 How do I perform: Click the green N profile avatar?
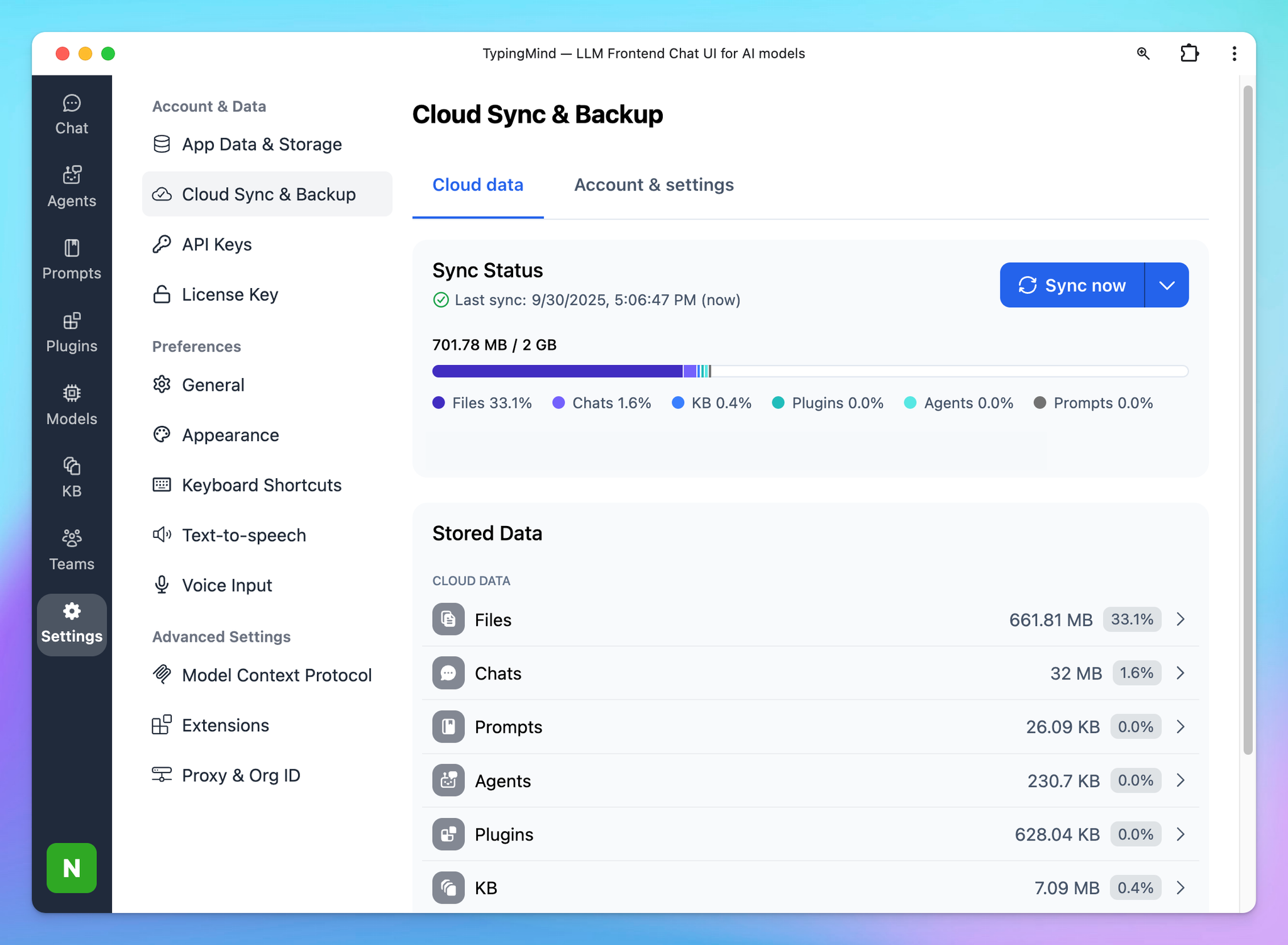pyautogui.click(x=72, y=868)
